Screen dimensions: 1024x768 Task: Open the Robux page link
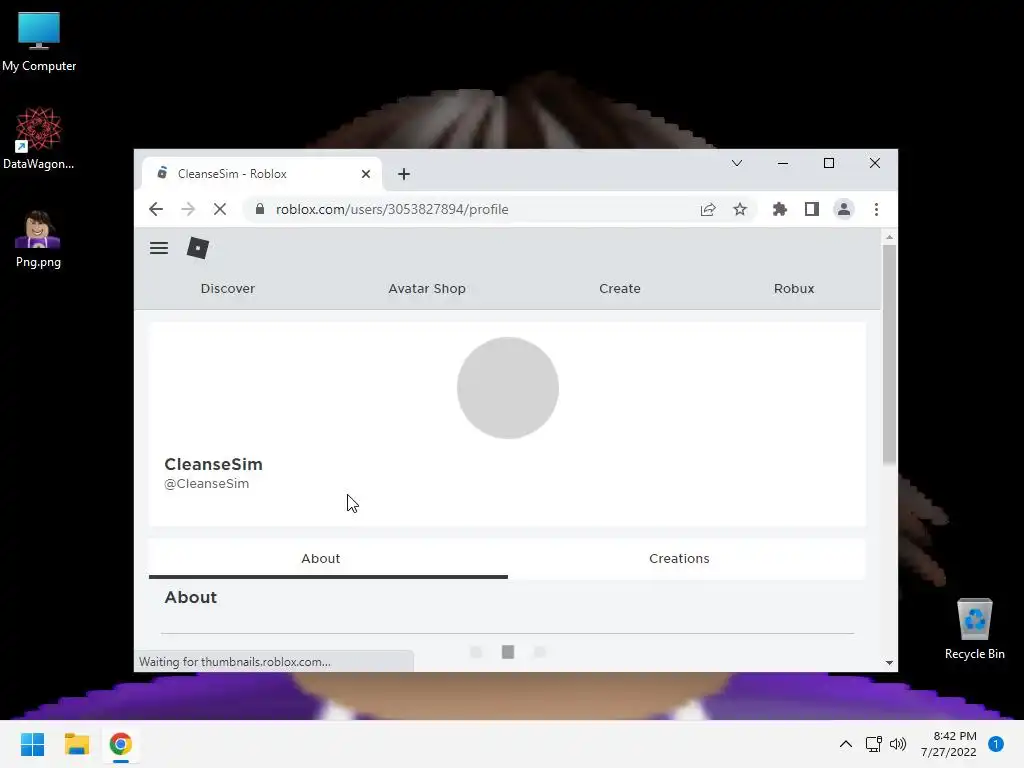794,289
